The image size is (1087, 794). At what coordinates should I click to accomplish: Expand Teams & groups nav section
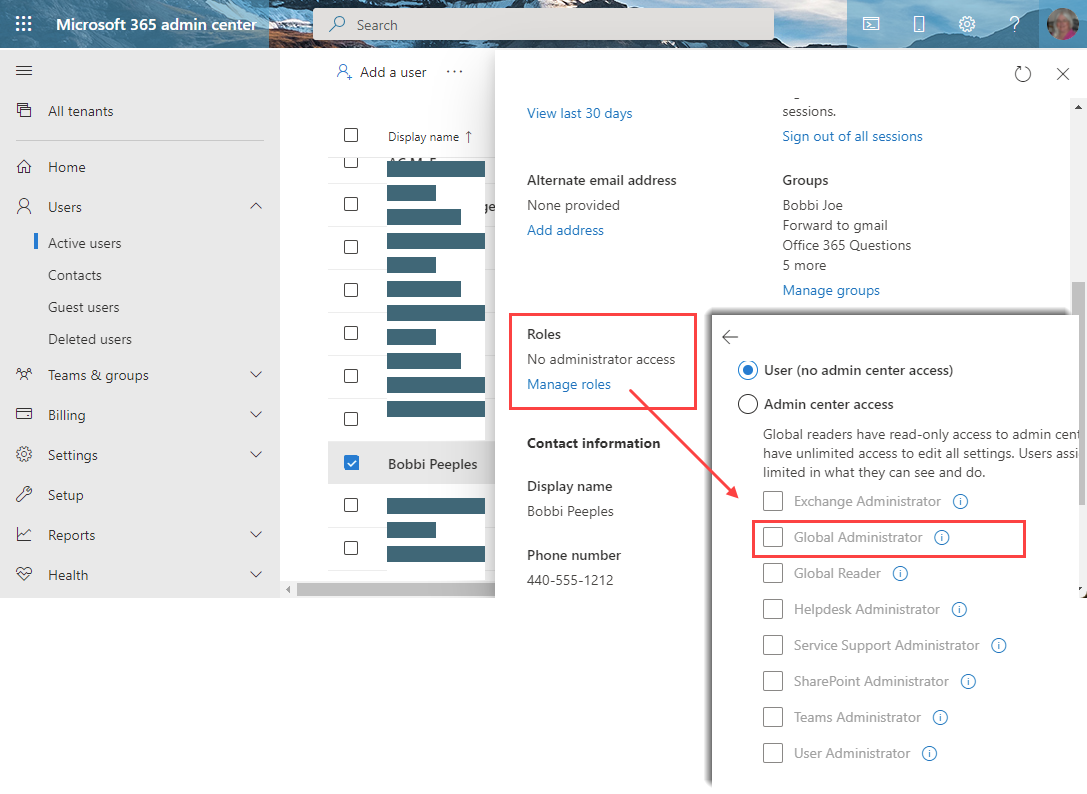pos(256,374)
